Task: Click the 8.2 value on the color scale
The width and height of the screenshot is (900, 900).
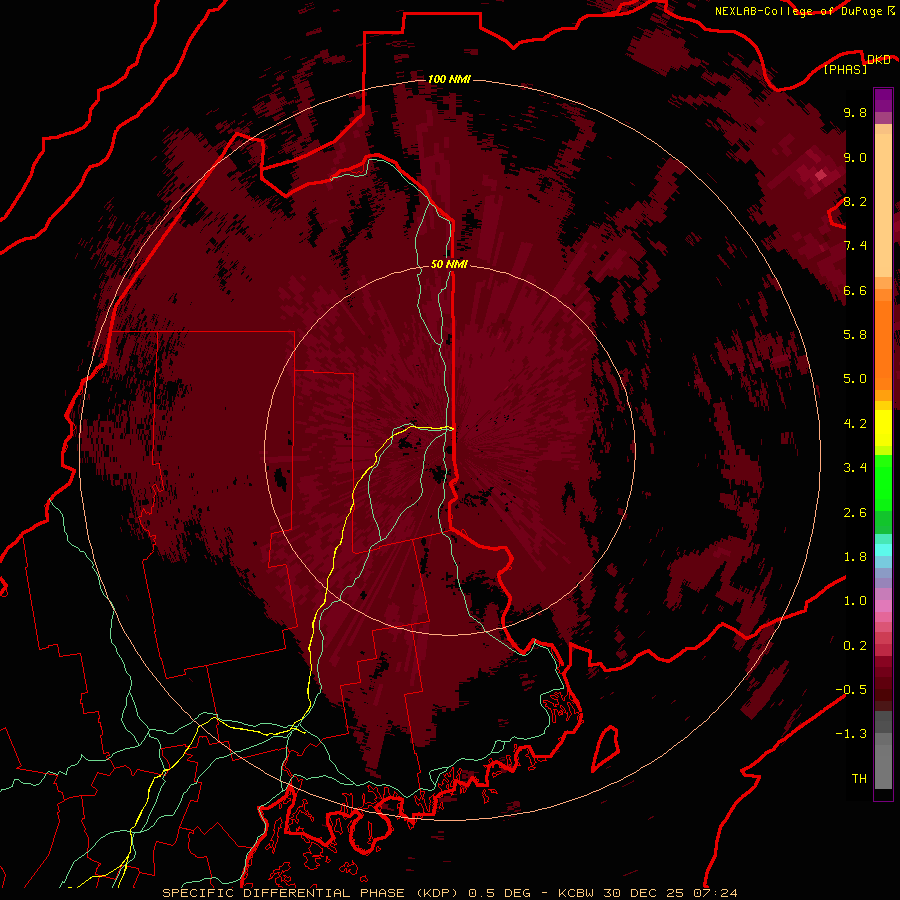Action: pos(855,201)
